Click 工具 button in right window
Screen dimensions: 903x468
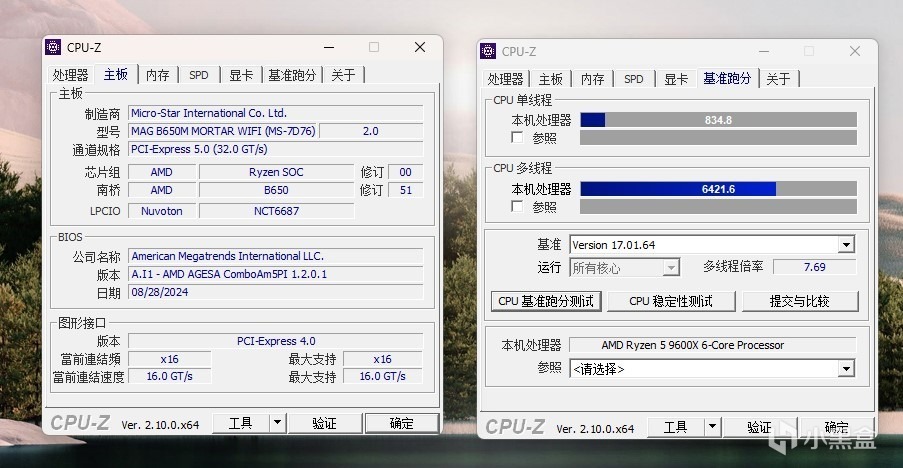pyautogui.click(x=676, y=427)
